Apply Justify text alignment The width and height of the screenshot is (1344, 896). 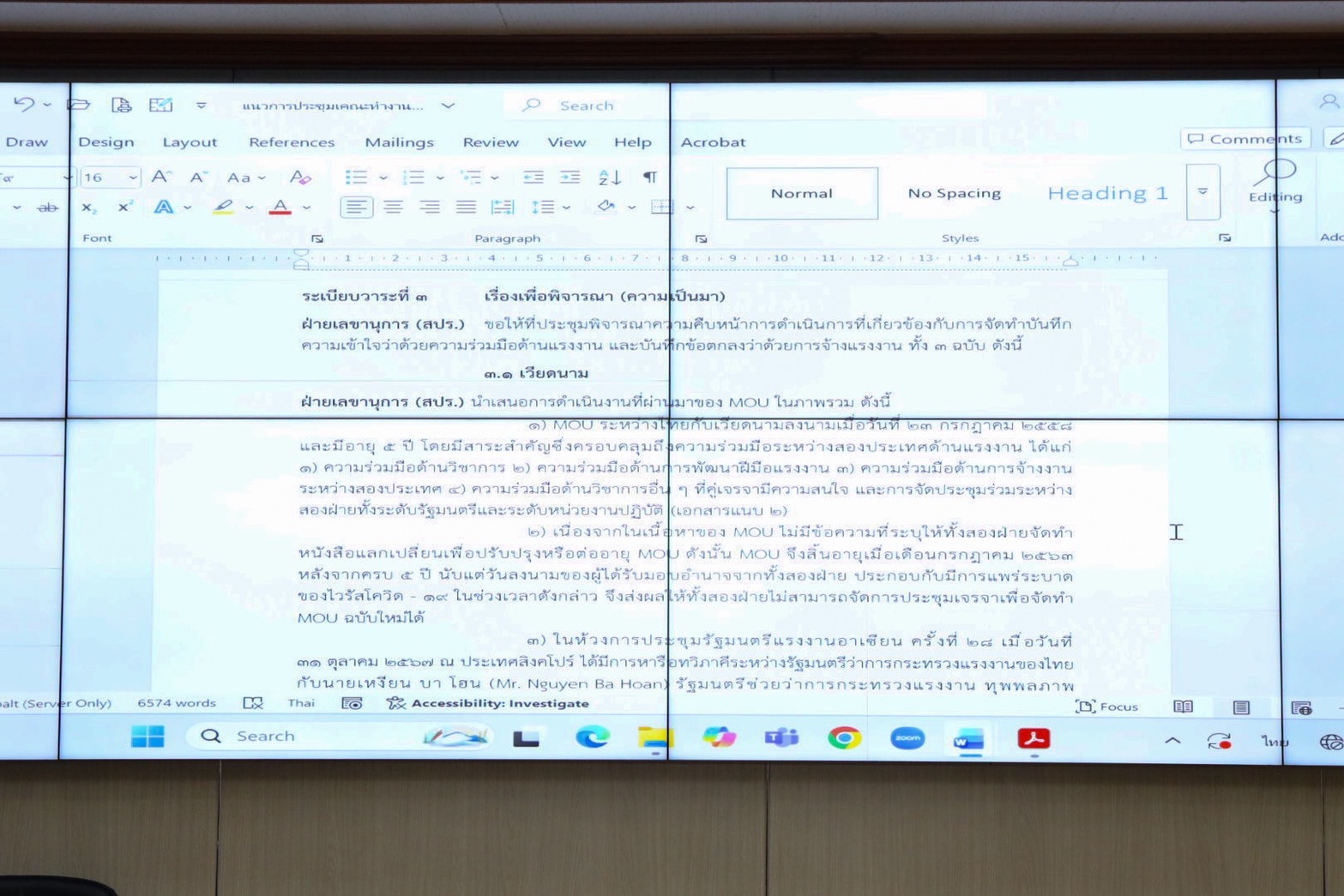[x=466, y=207]
